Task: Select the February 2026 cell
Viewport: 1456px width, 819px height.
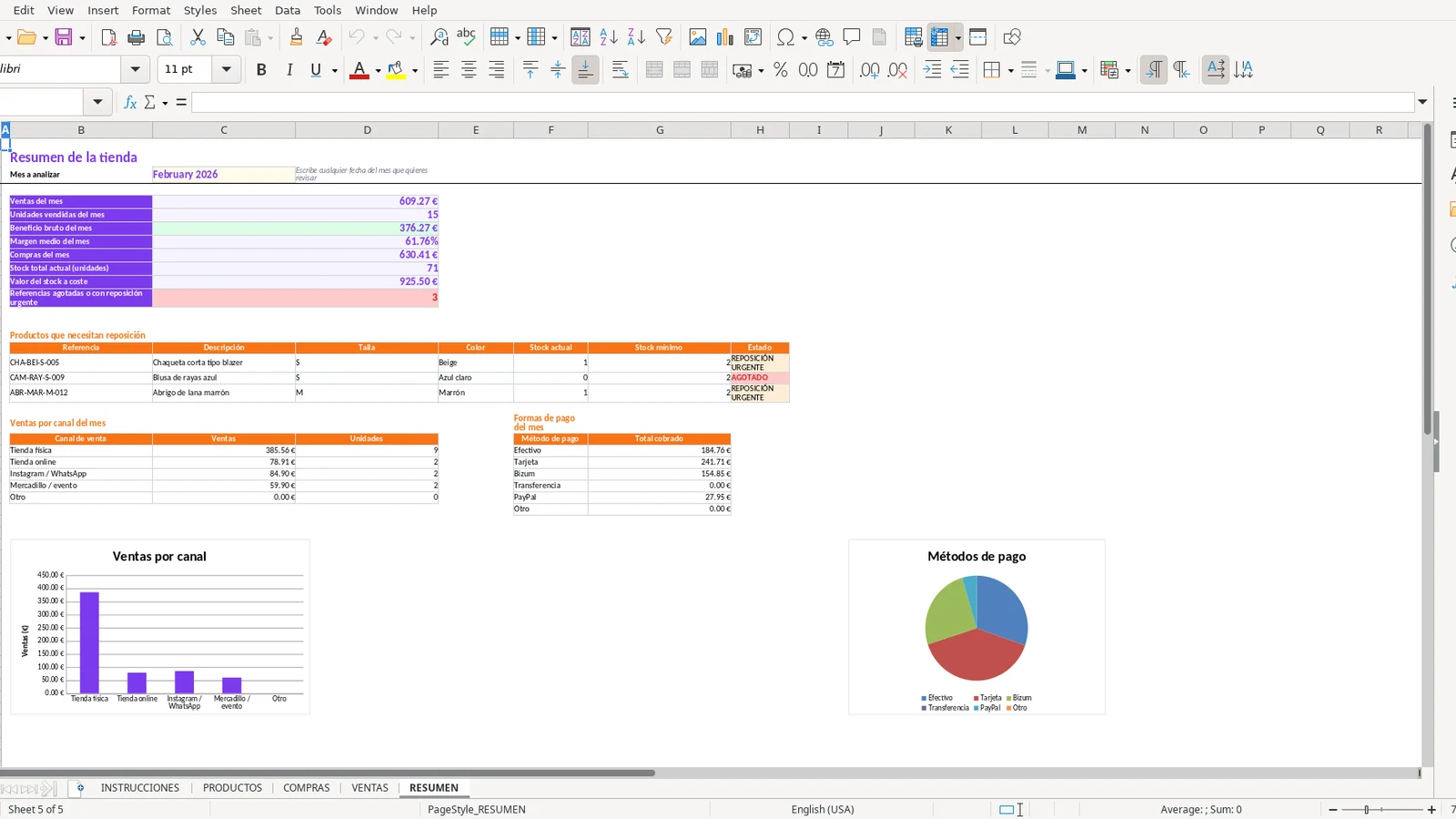Action: point(223,174)
